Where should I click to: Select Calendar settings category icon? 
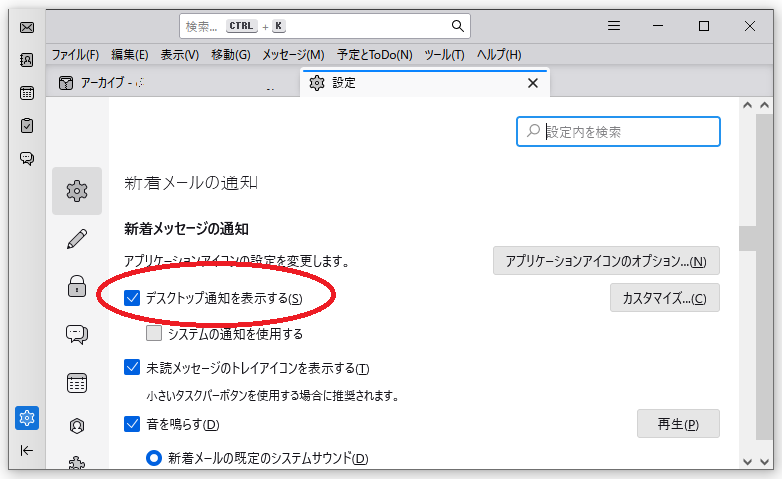(x=77, y=383)
